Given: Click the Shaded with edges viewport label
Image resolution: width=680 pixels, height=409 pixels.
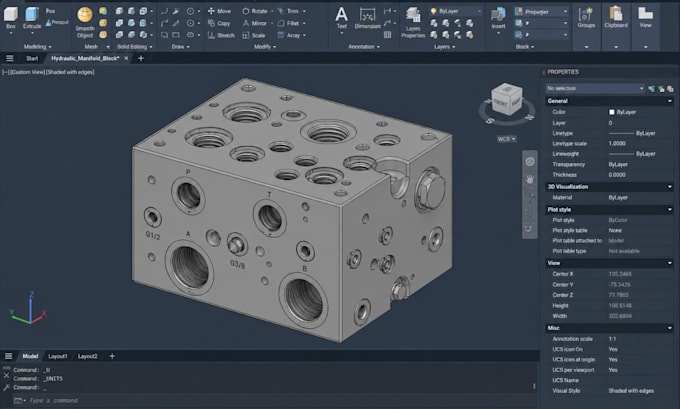Looking at the screenshot, I should pyautogui.click(x=70, y=72).
